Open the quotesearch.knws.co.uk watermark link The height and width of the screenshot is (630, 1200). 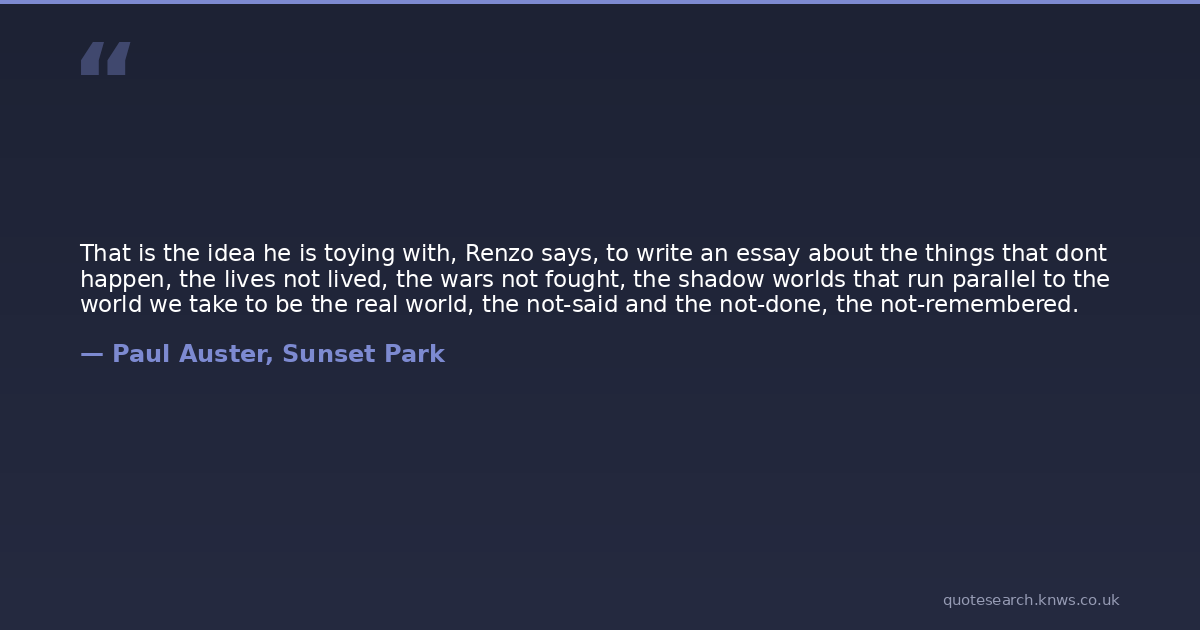pos(1030,600)
